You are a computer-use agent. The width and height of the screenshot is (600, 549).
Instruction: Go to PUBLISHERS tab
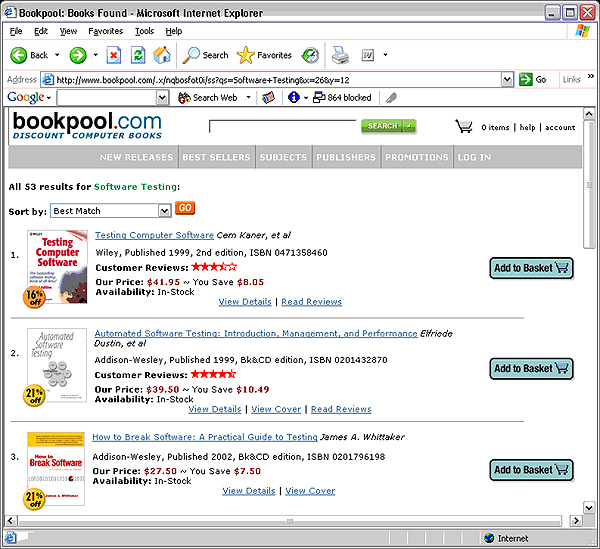(x=346, y=157)
